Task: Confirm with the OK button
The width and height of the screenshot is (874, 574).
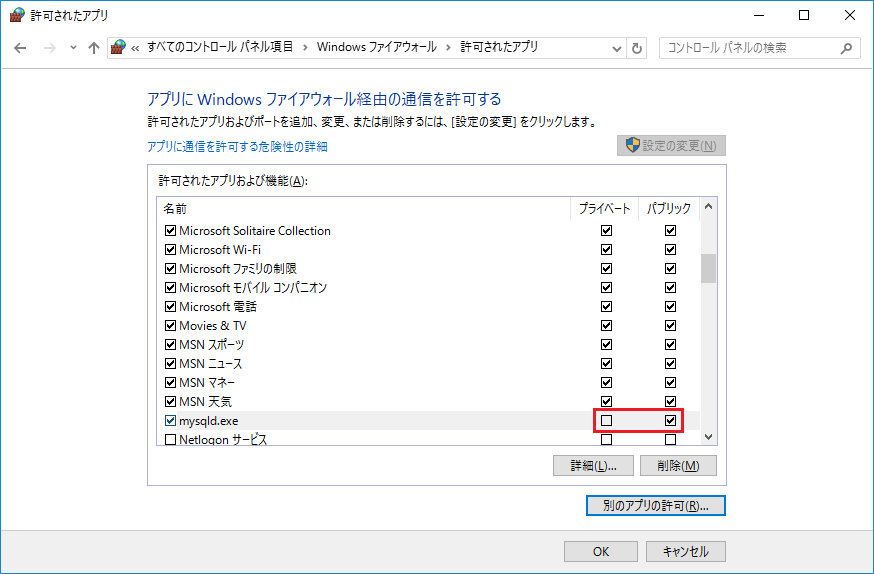Action: tap(600, 552)
